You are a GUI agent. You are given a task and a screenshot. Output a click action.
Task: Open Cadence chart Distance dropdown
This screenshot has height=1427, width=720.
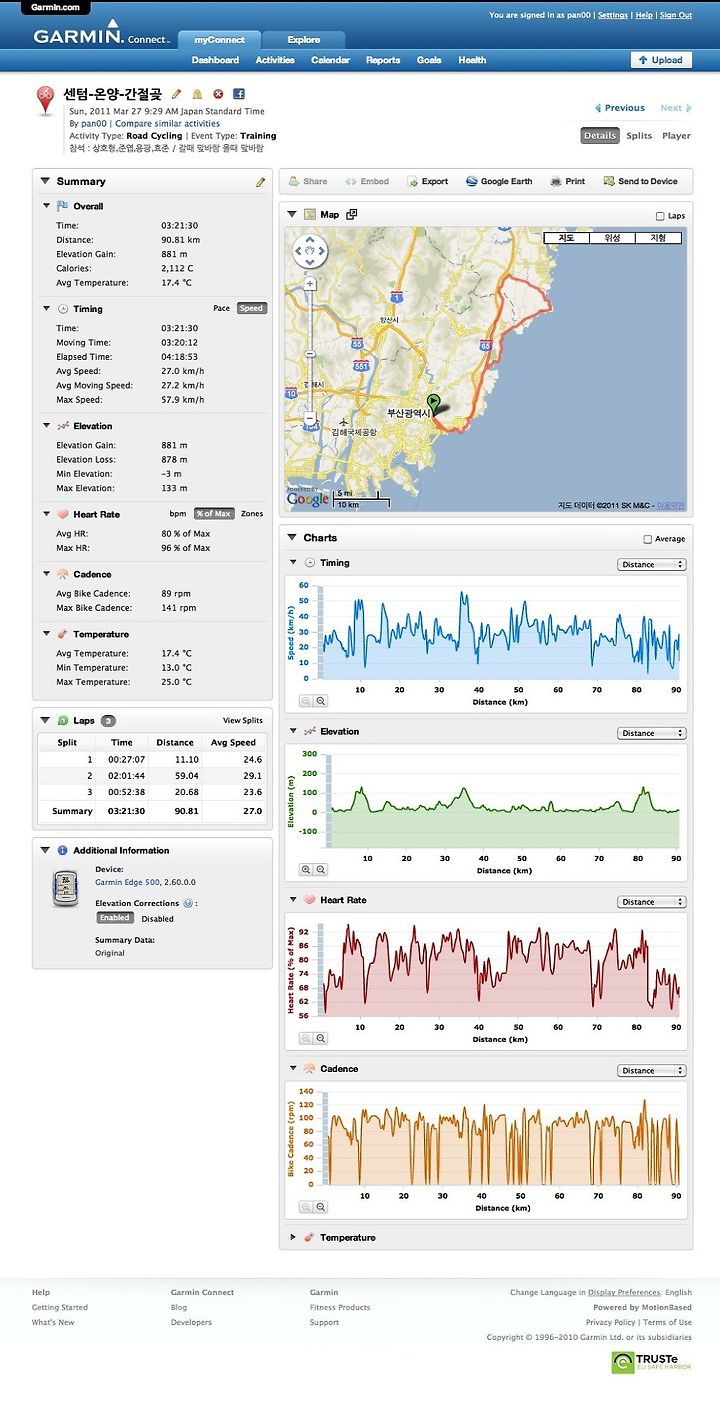[x=652, y=1071]
